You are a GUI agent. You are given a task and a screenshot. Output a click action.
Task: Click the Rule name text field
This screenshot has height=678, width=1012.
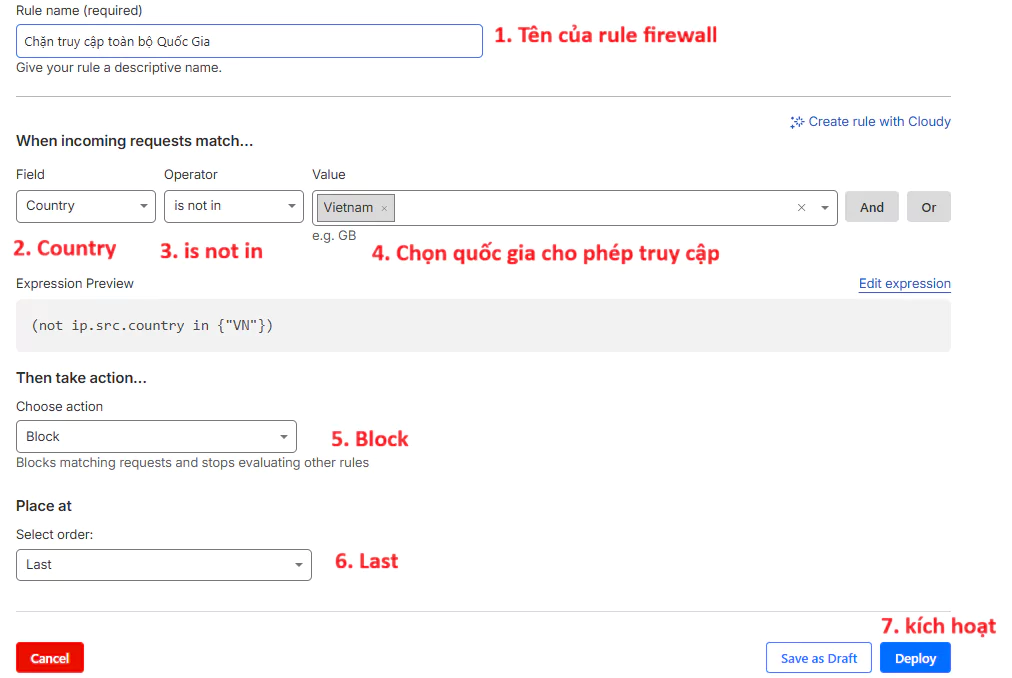pos(249,41)
